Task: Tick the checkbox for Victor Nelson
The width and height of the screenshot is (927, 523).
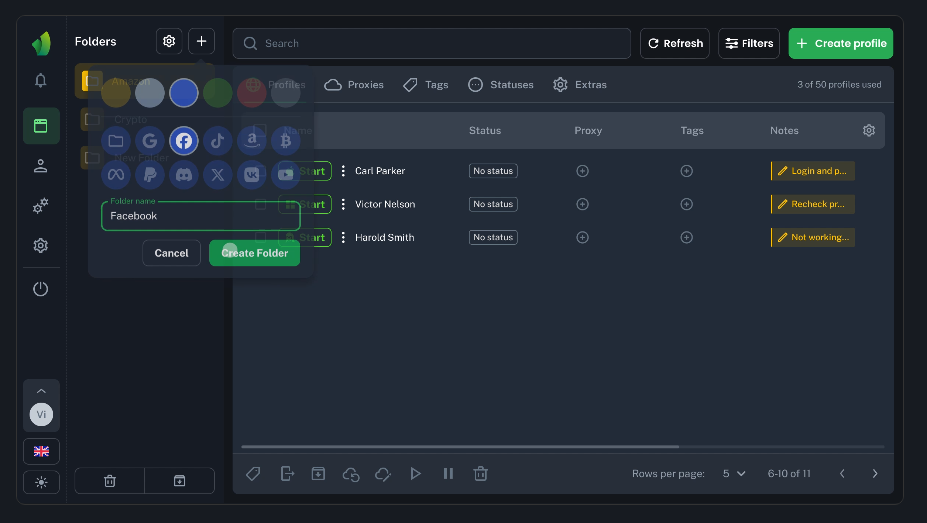Action: click(x=261, y=204)
